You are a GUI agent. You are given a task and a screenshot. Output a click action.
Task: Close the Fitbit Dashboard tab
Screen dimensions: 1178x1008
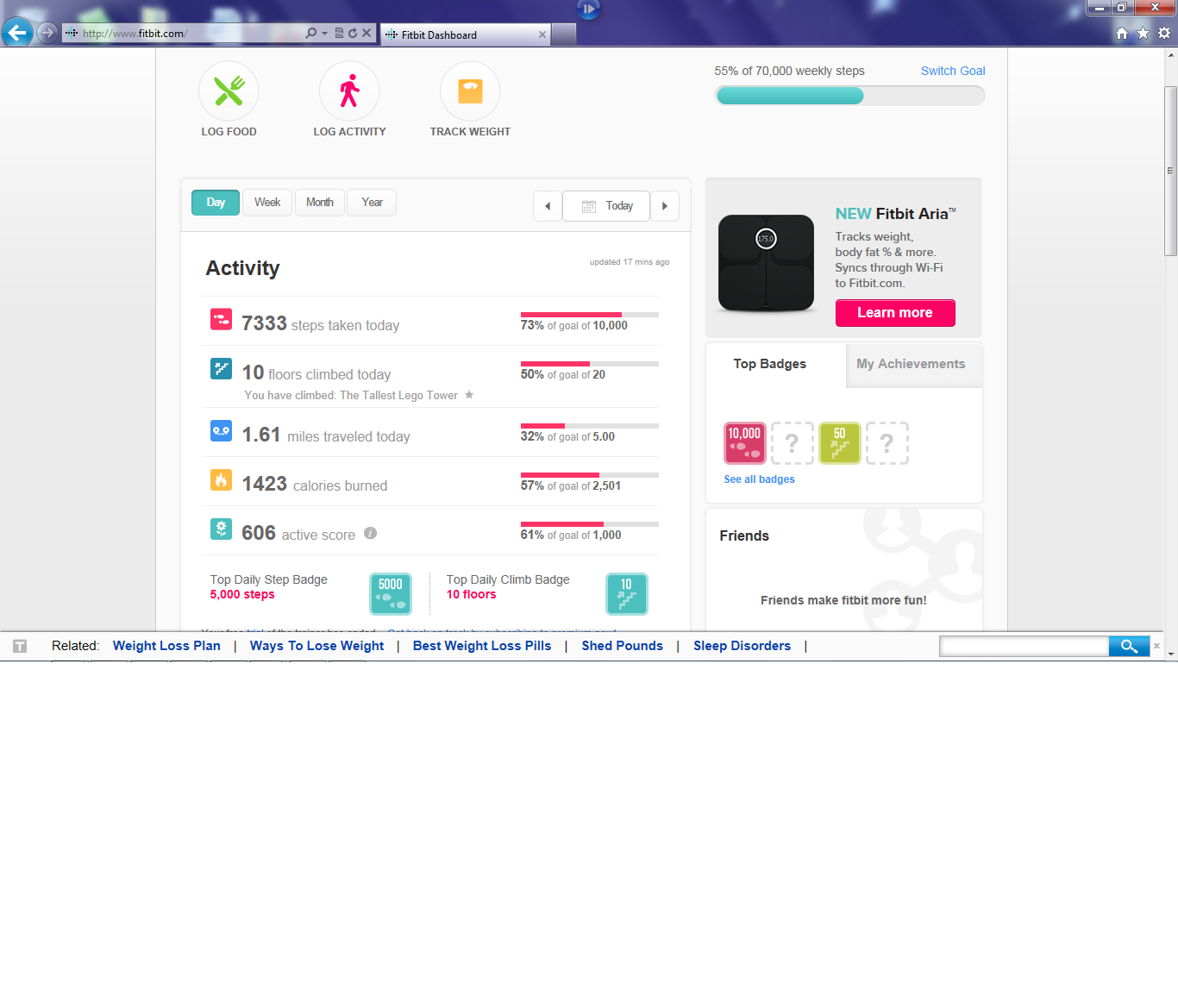[x=542, y=34]
